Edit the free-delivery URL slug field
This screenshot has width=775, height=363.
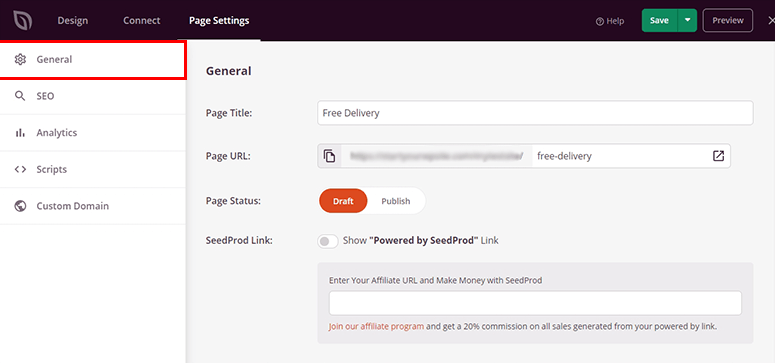(x=620, y=156)
